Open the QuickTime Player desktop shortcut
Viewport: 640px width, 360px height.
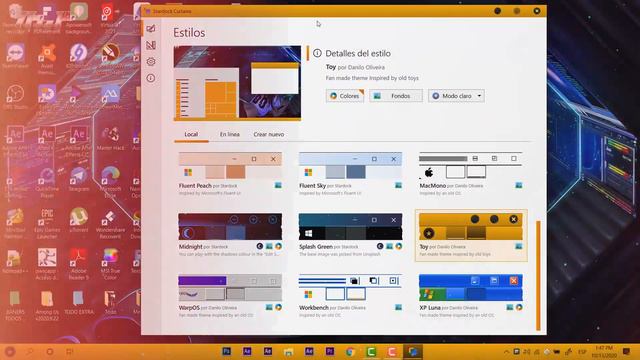pos(47,182)
